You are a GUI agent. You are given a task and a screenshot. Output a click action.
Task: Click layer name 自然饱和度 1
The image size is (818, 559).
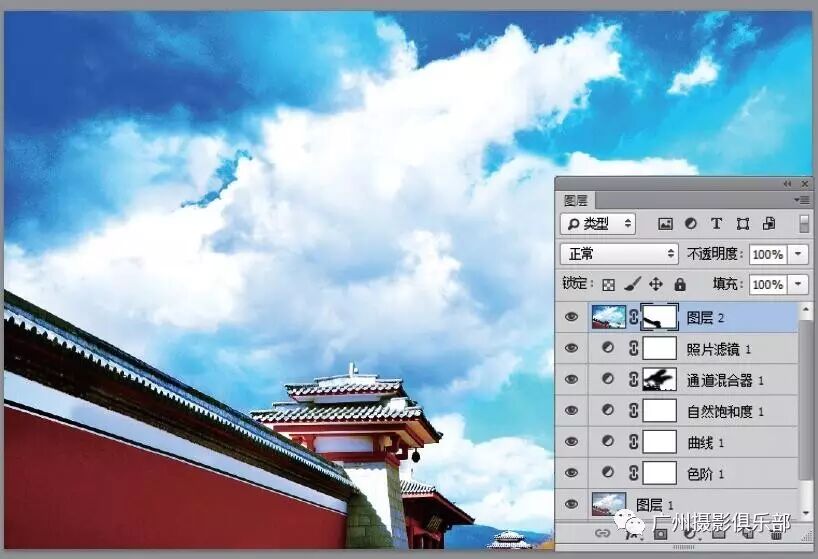pyautogui.click(x=726, y=411)
